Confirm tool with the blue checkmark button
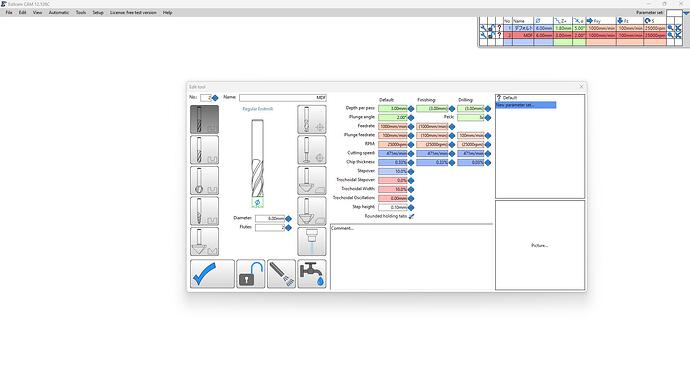 [x=212, y=274]
